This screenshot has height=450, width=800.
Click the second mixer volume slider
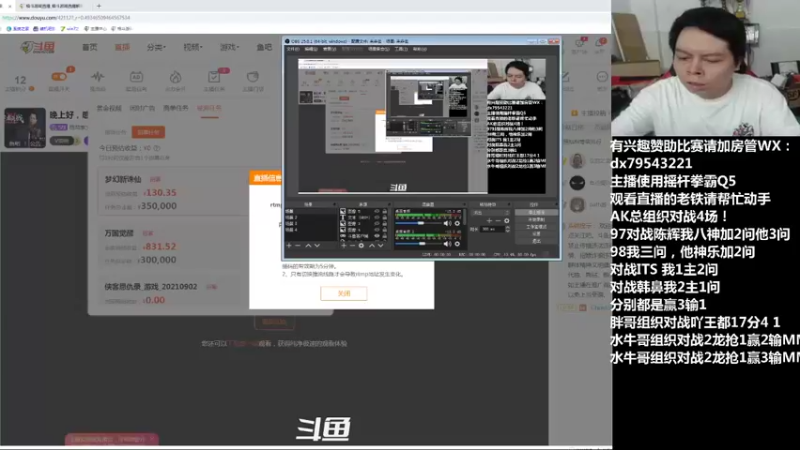click(418, 244)
